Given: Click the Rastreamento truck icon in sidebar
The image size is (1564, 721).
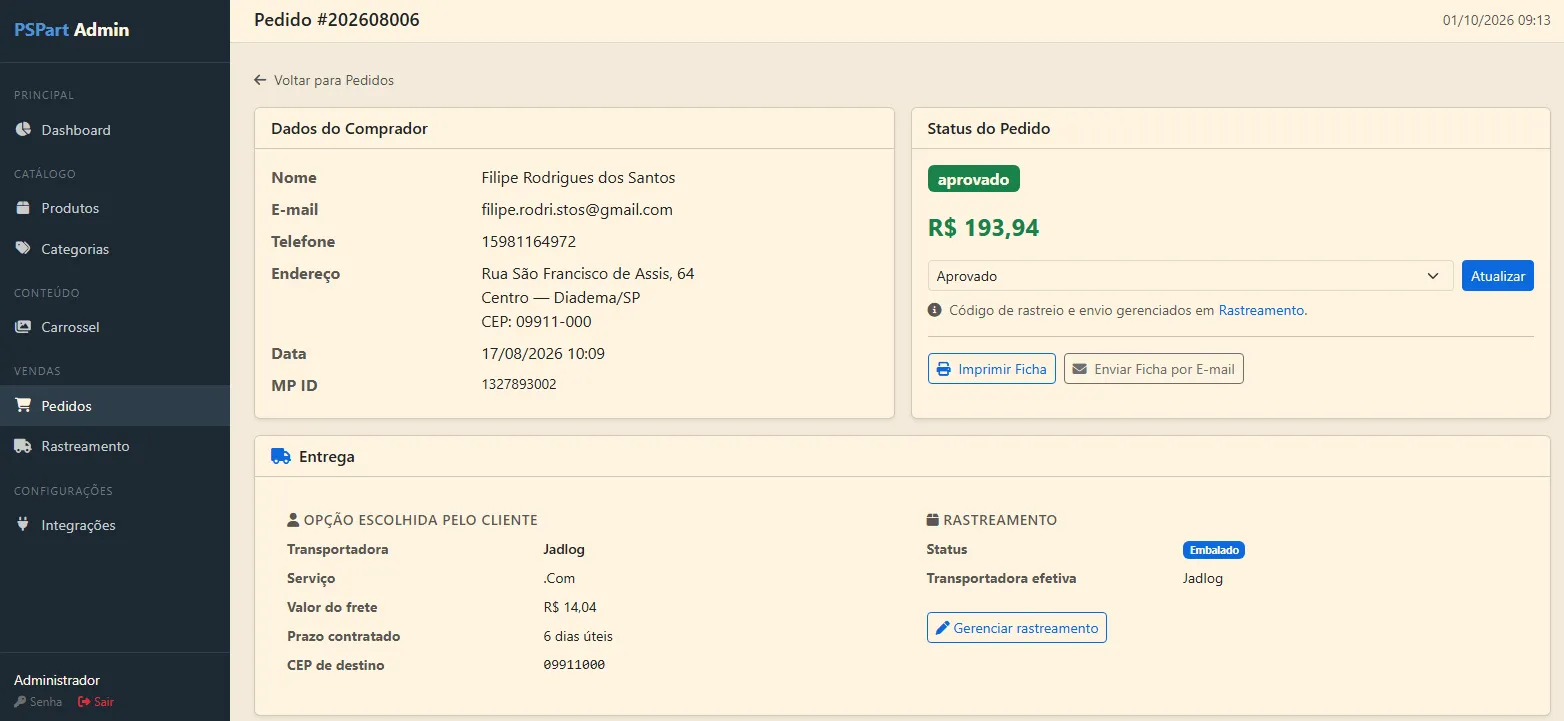Looking at the screenshot, I should [23, 446].
